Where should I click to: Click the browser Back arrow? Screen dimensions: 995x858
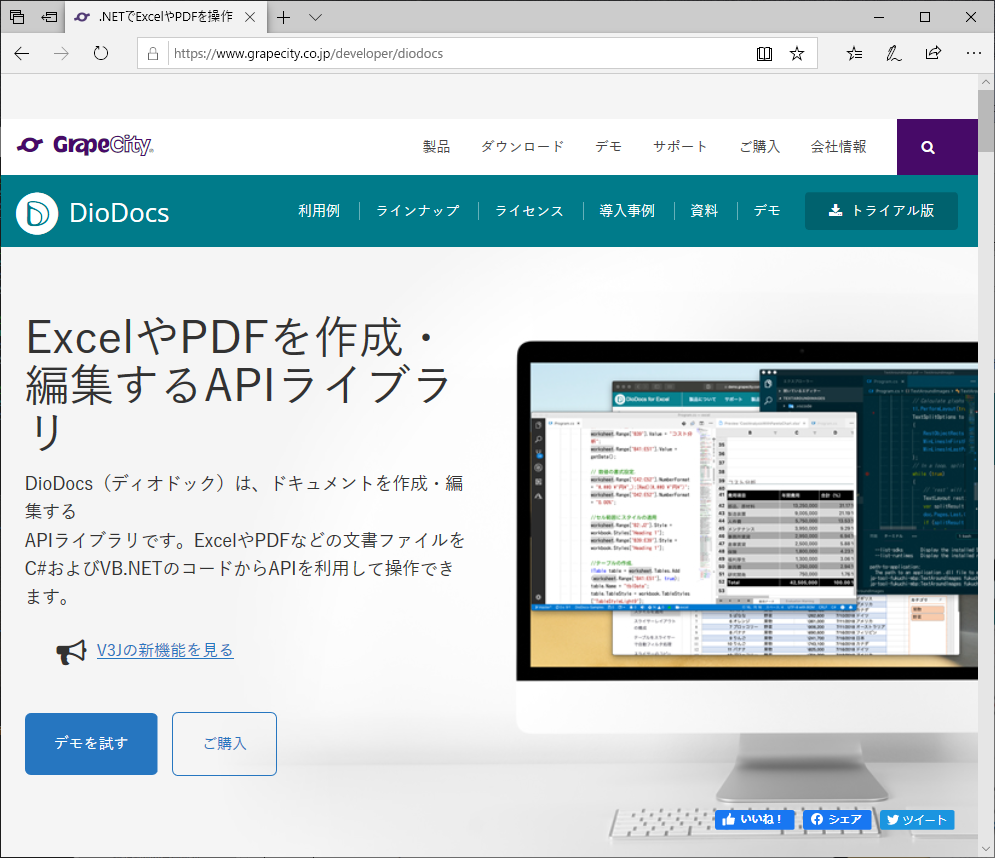(22, 53)
